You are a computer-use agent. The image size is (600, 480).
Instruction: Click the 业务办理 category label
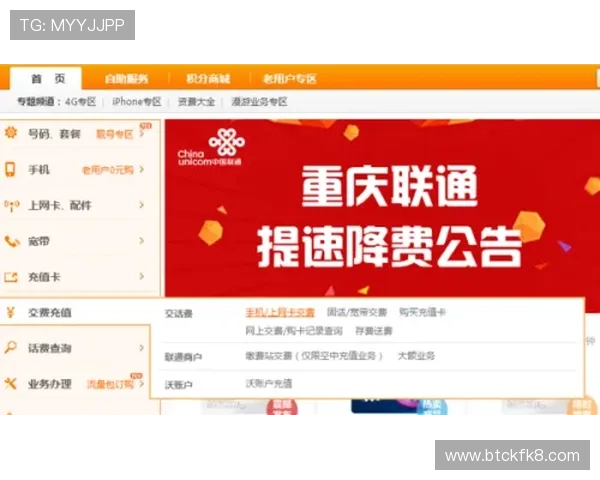(x=49, y=384)
